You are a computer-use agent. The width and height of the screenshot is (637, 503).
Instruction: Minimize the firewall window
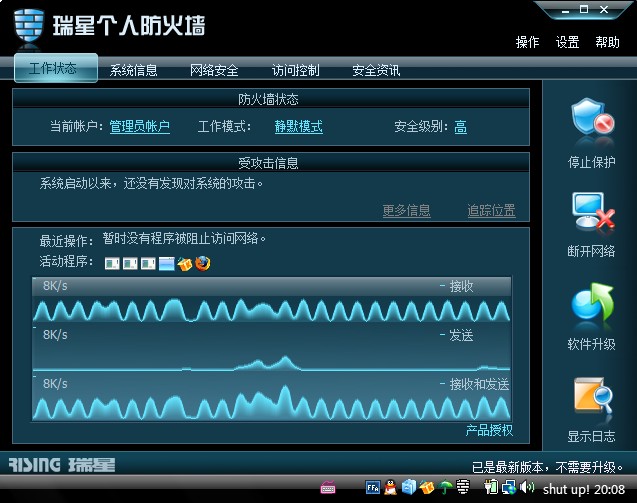[x=566, y=10]
